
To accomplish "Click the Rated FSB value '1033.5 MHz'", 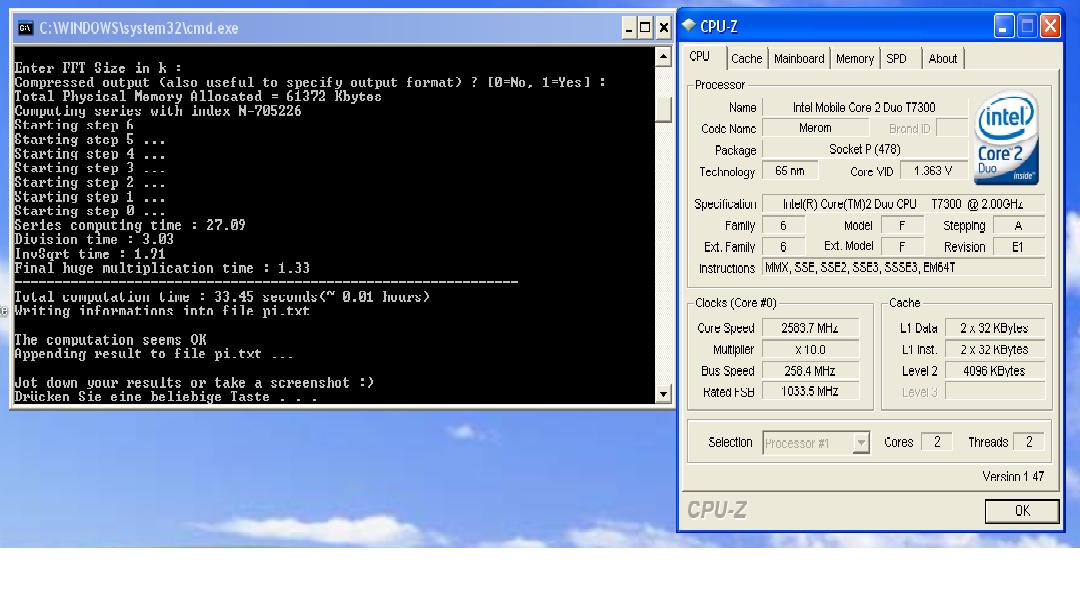I will click(x=810, y=392).
